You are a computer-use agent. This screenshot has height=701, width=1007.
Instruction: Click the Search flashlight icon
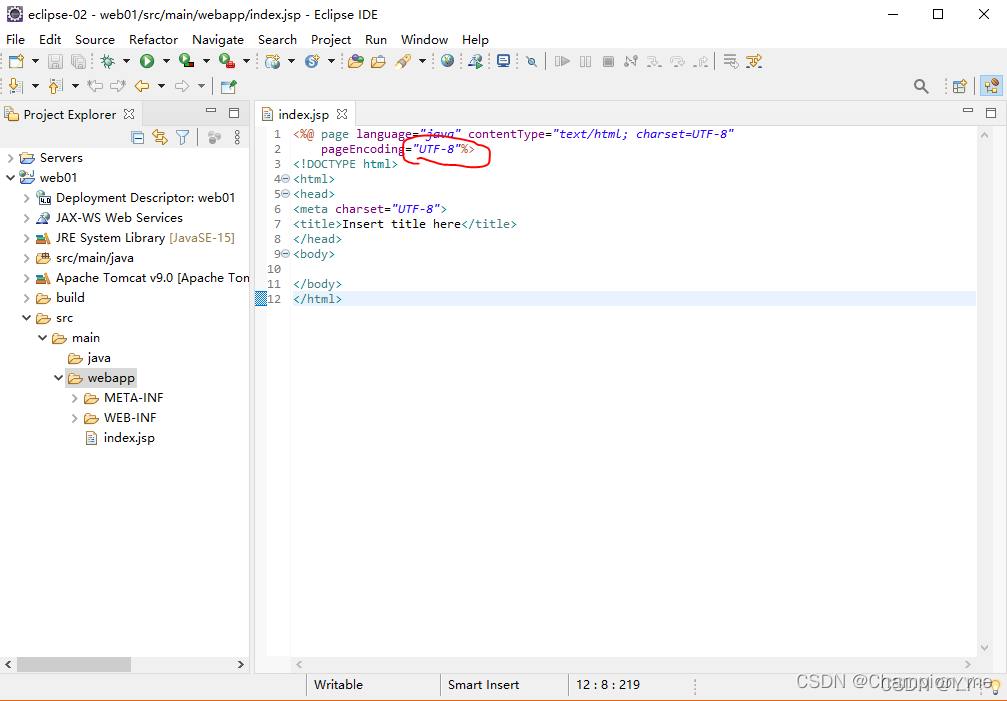point(403,61)
